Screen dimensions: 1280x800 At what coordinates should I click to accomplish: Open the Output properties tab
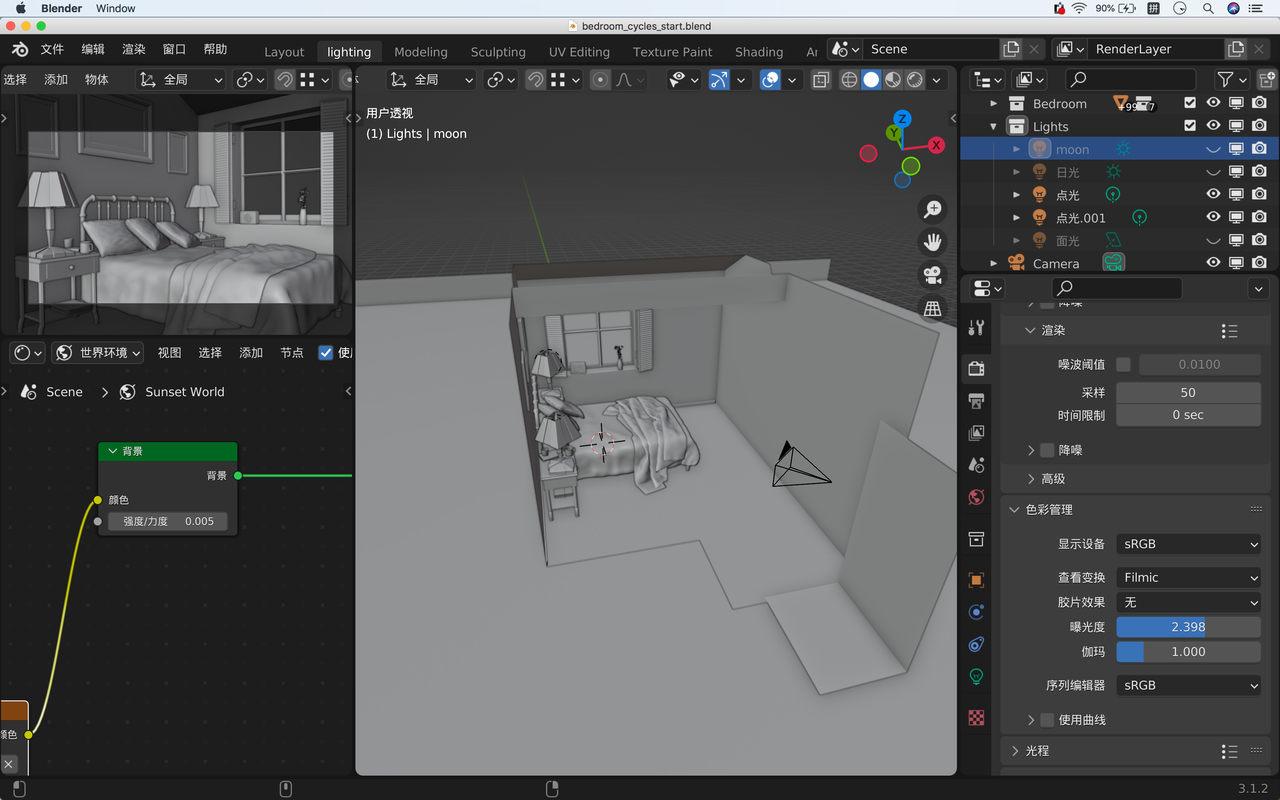point(977,401)
